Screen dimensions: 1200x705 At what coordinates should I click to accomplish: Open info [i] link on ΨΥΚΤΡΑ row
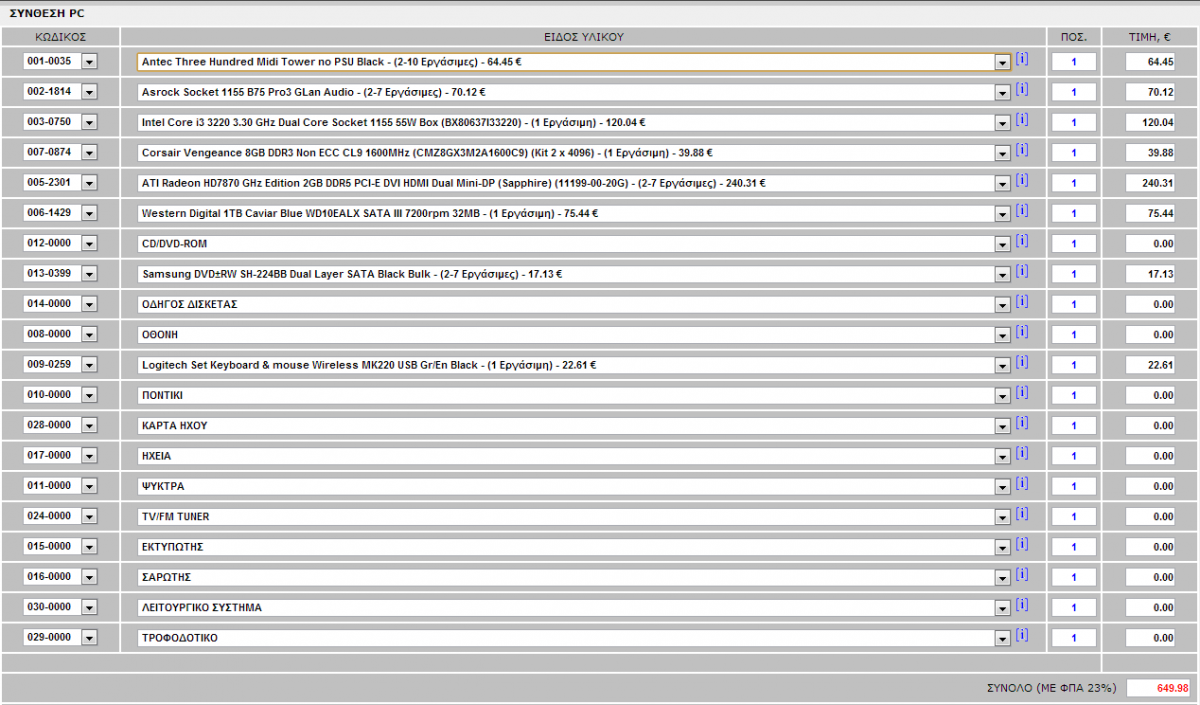click(x=1021, y=483)
